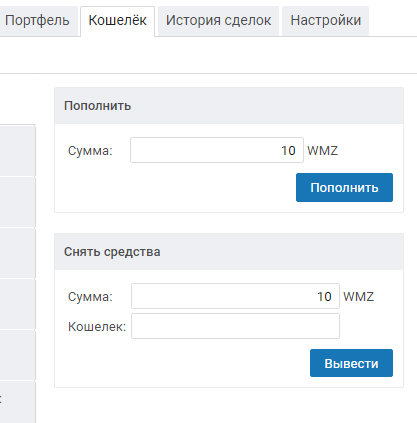Click the blue Пополнить button

click(344, 187)
